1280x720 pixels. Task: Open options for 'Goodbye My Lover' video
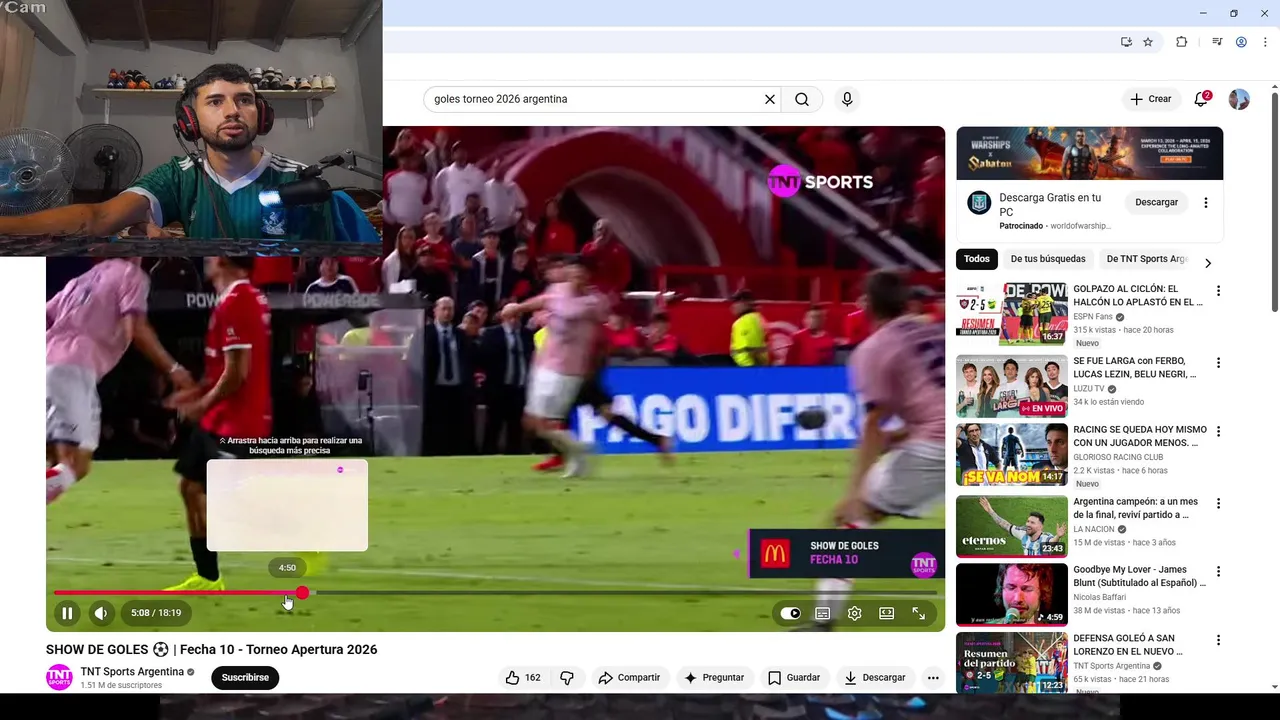[x=1218, y=572]
